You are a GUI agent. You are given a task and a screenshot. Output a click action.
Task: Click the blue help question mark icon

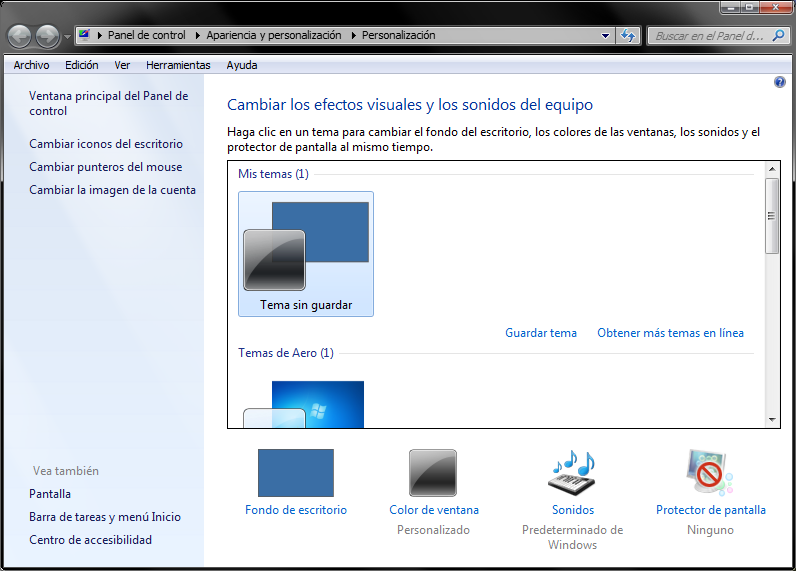click(780, 82)
